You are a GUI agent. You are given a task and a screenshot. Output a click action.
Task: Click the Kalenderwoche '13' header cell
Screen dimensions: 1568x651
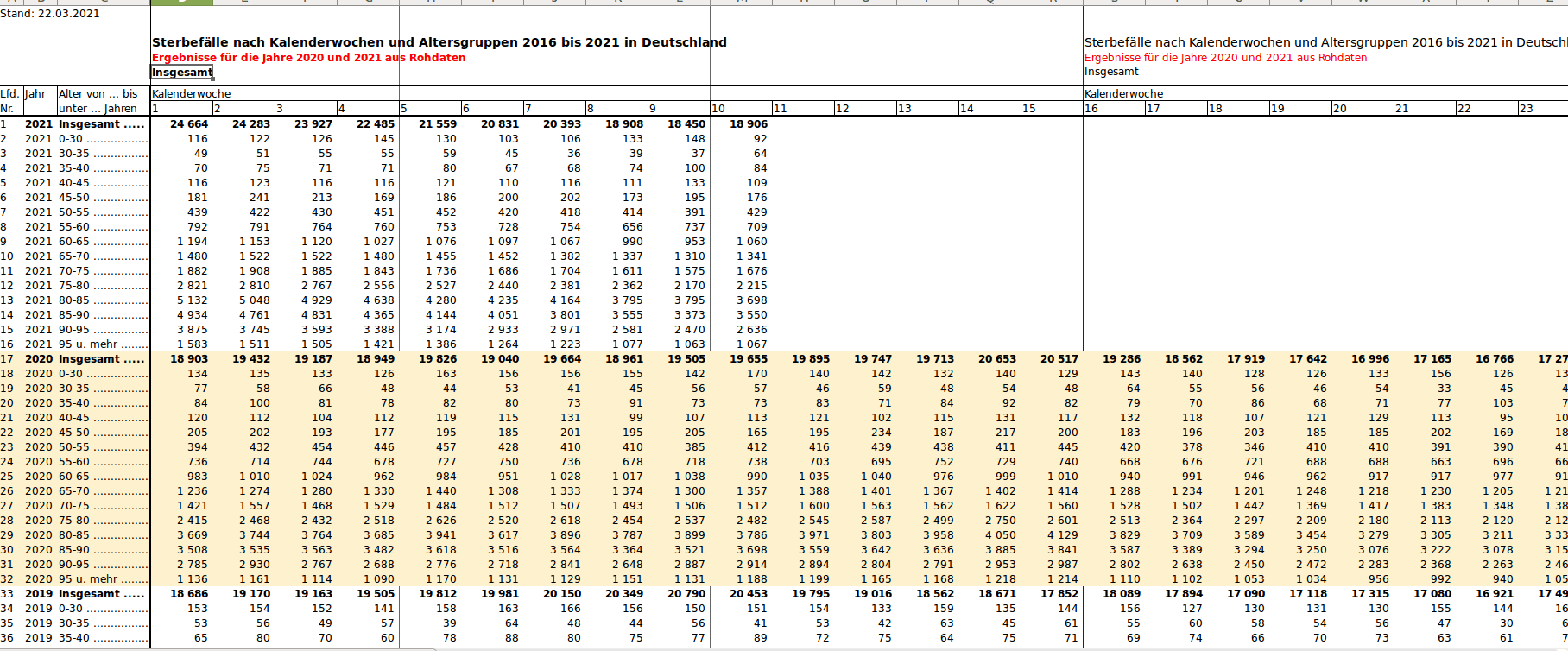927,109
